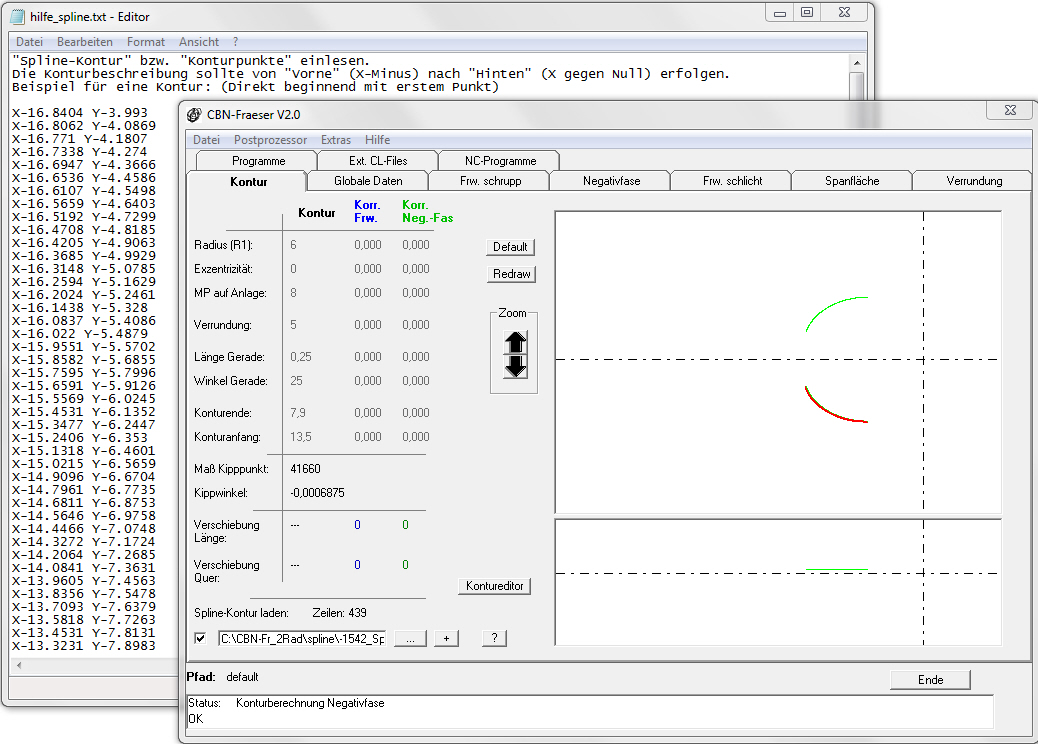Screen dimensions: 1038x744
Task: Toggle the Spline-Kontur laden checkbox
Action: tap(200, 638)
